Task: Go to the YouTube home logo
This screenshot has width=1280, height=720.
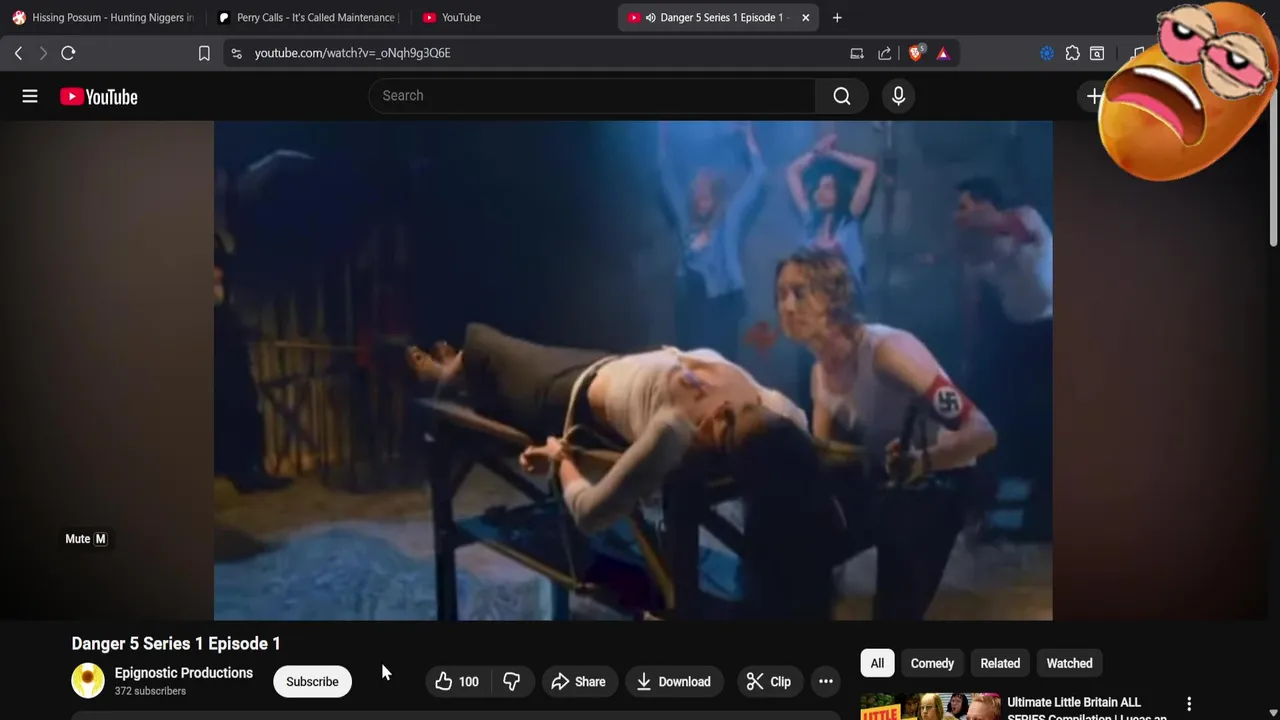Action: click(99, 97)
